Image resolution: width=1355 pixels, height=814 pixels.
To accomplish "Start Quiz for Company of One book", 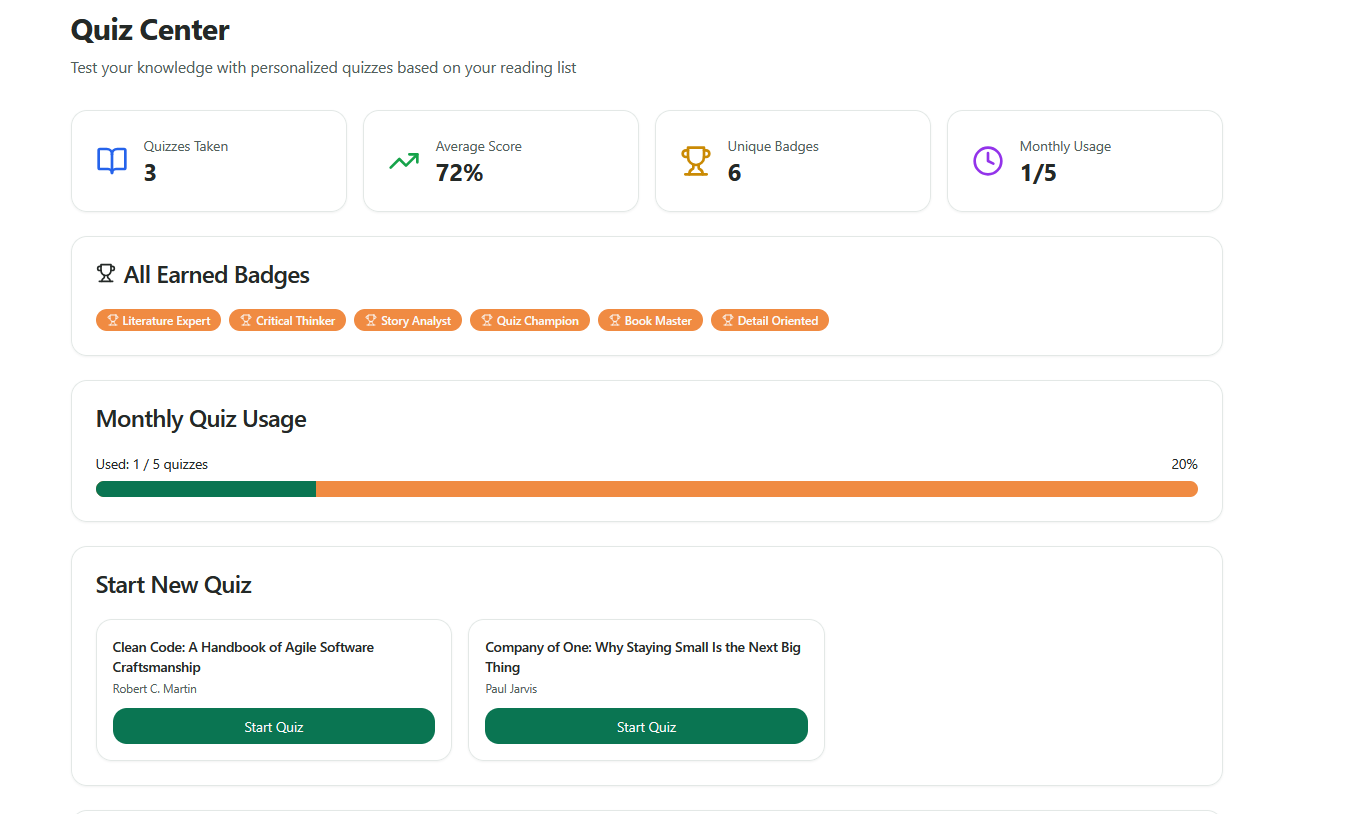I will [646, 727].
